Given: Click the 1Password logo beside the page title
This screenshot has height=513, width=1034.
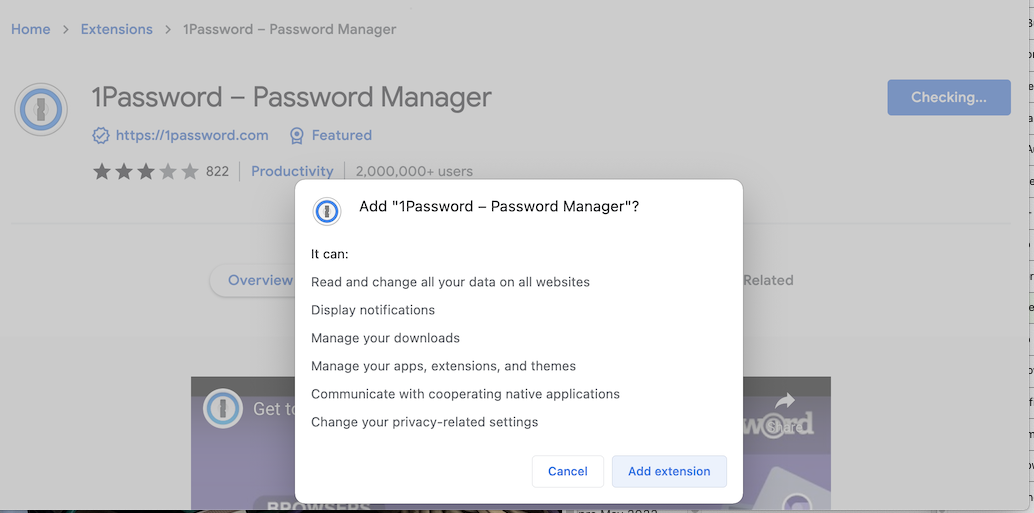Looking at the screenshot, I should [x=41, y=110].
